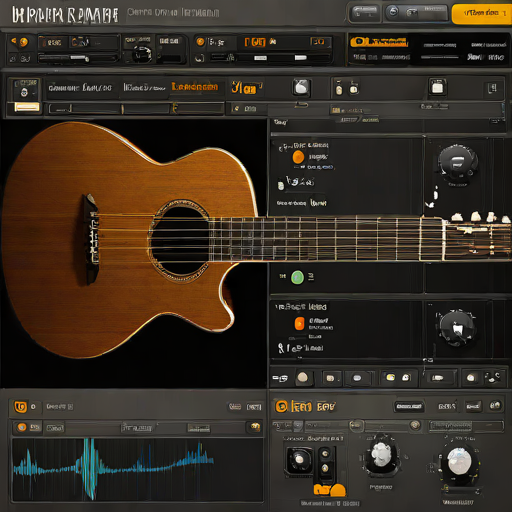512x512 pixels.
Task: Toggle the green round button under the guitar neck
Action: pos(297,277)
